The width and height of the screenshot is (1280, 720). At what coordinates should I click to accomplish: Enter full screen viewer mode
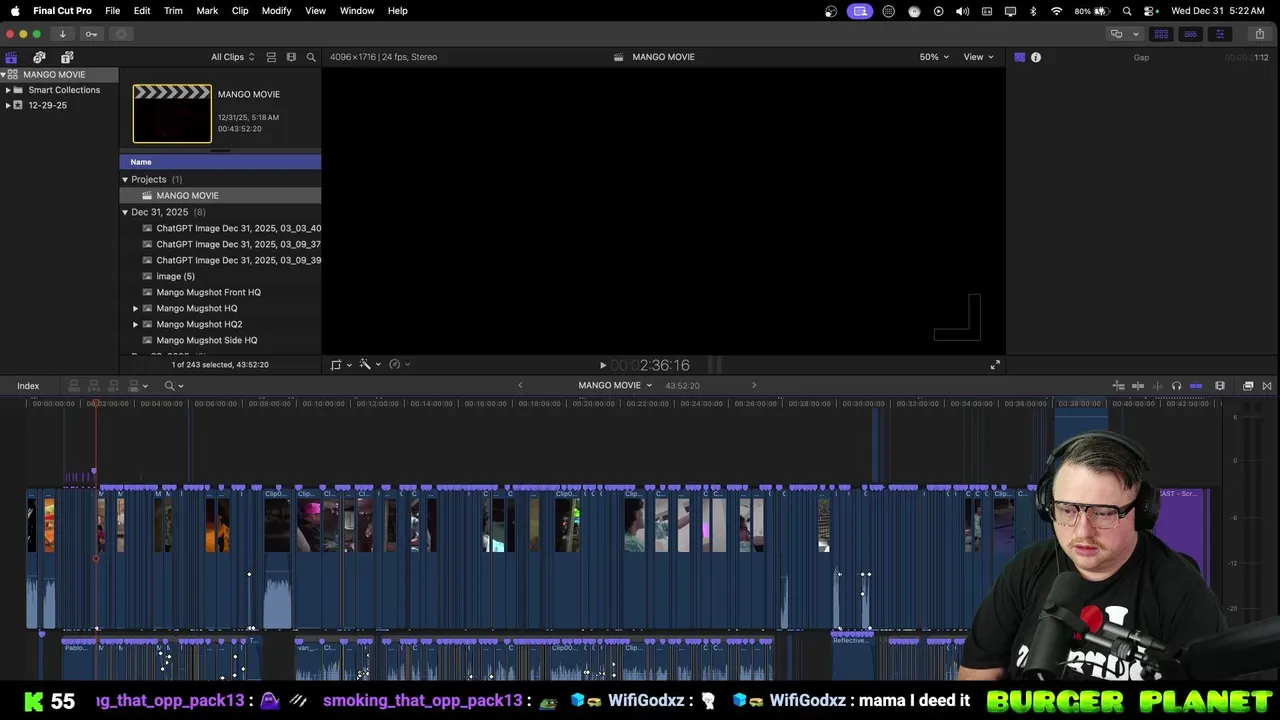(995, 365)
